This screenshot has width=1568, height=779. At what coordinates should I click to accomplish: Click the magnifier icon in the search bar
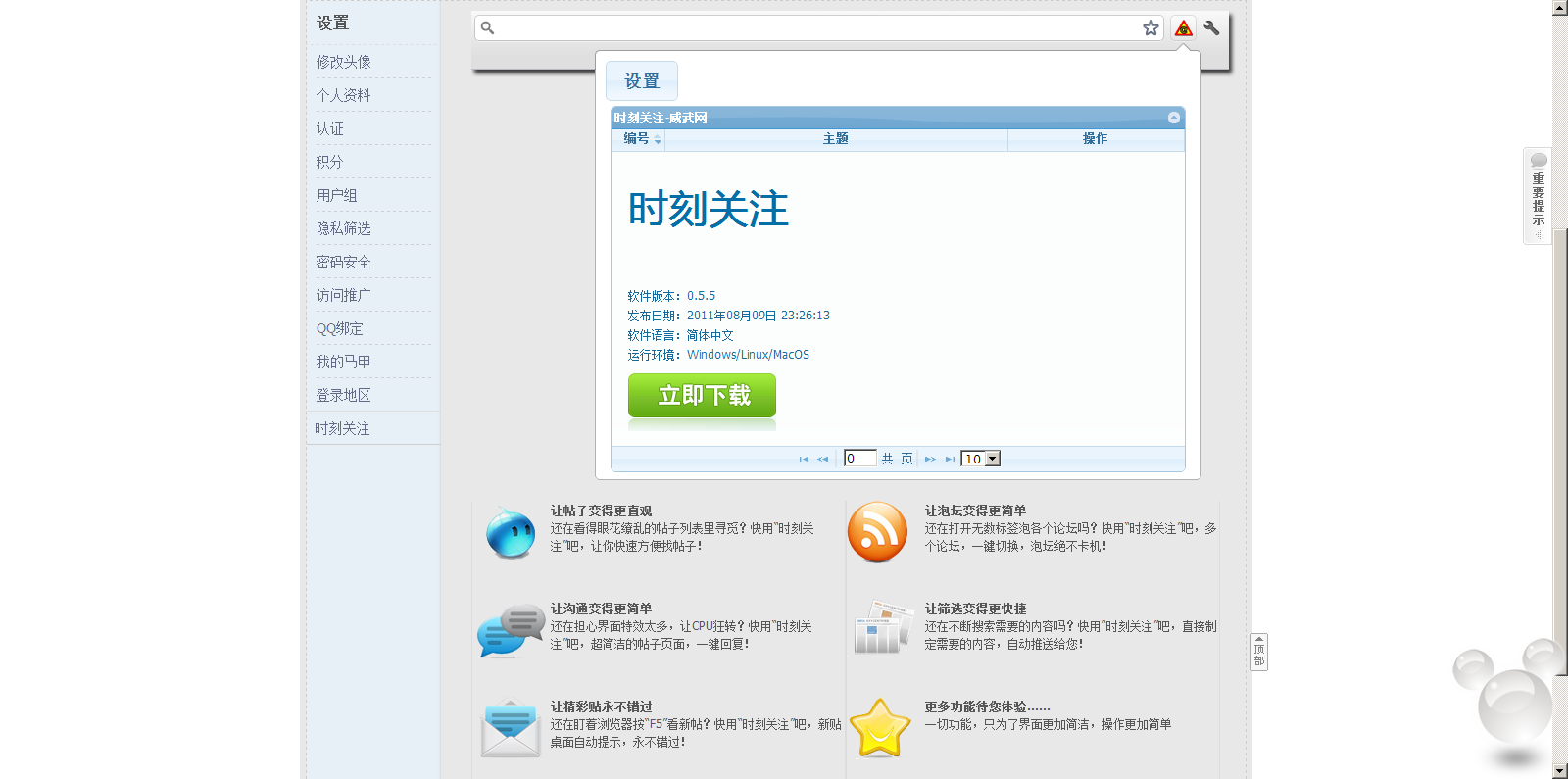(x=488, y=28)
